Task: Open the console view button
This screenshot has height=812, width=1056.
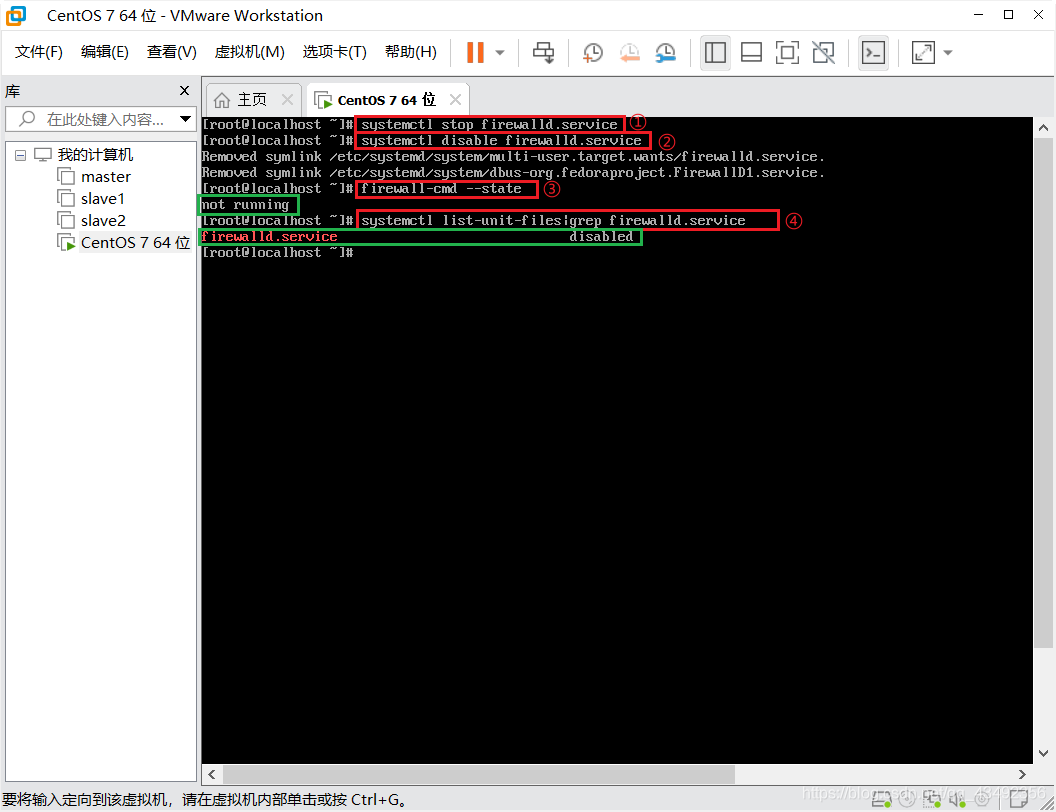Action: click(873, 53)
